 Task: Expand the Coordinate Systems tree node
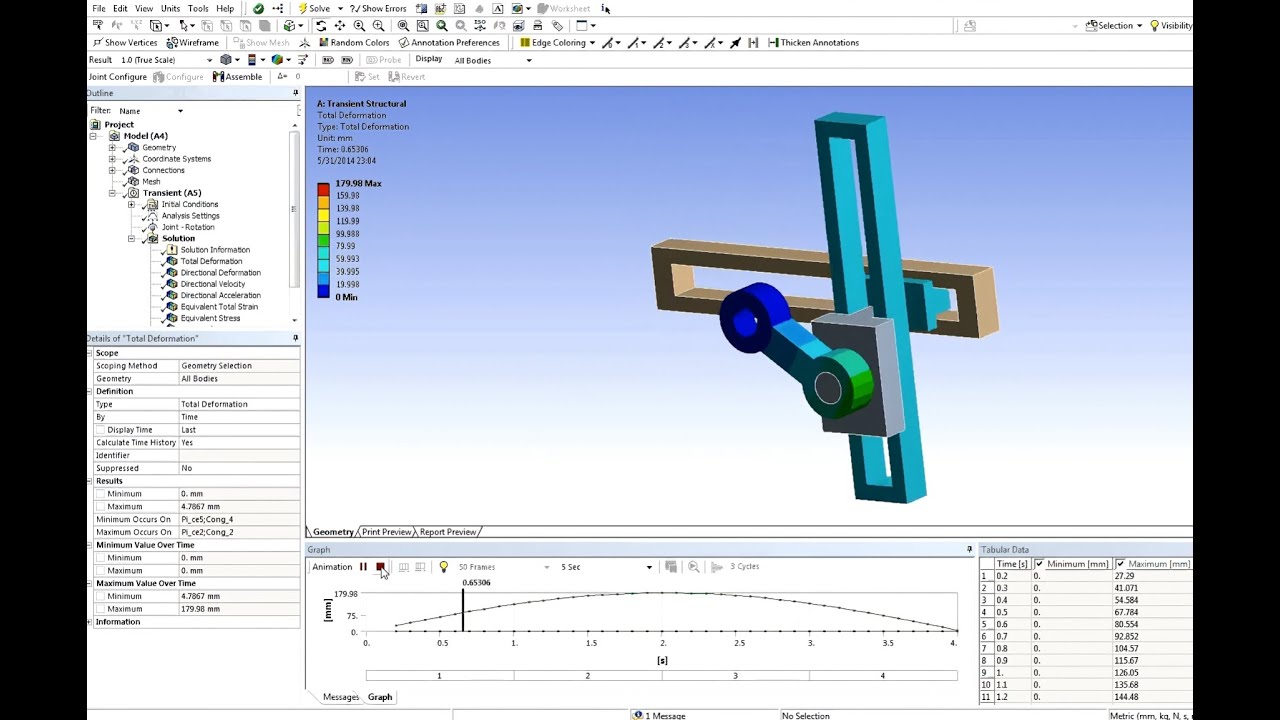(113, 159)
